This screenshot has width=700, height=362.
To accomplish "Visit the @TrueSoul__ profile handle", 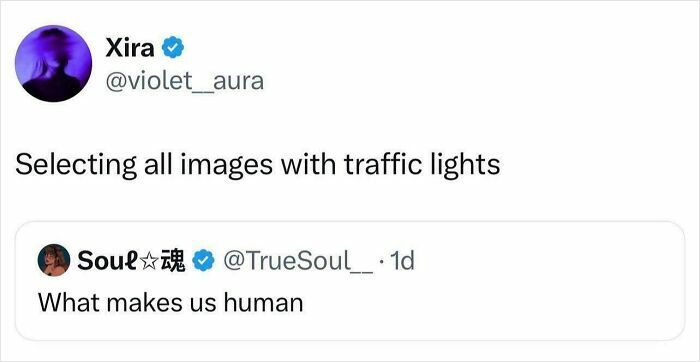I will (x=298, y=261).
